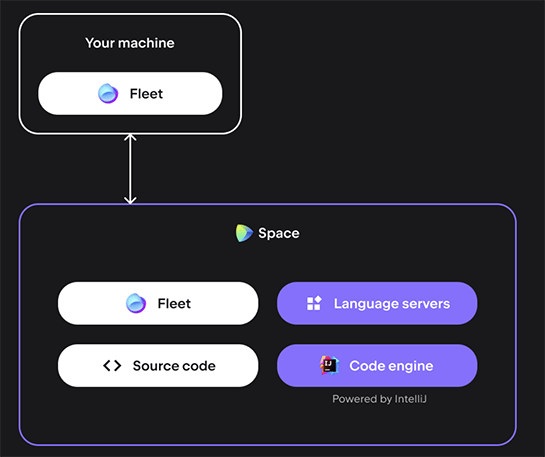The width and height of the screenshot is (545, 457).
Task: Click the Fleet icon inside Space box
Action: pos(136,303)
